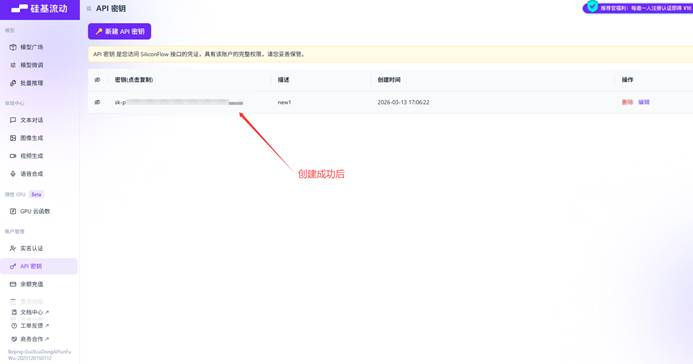Screen dimensions: 693x364
Task: Open the purple promotion banner at the top right
Action: (638, 8)
